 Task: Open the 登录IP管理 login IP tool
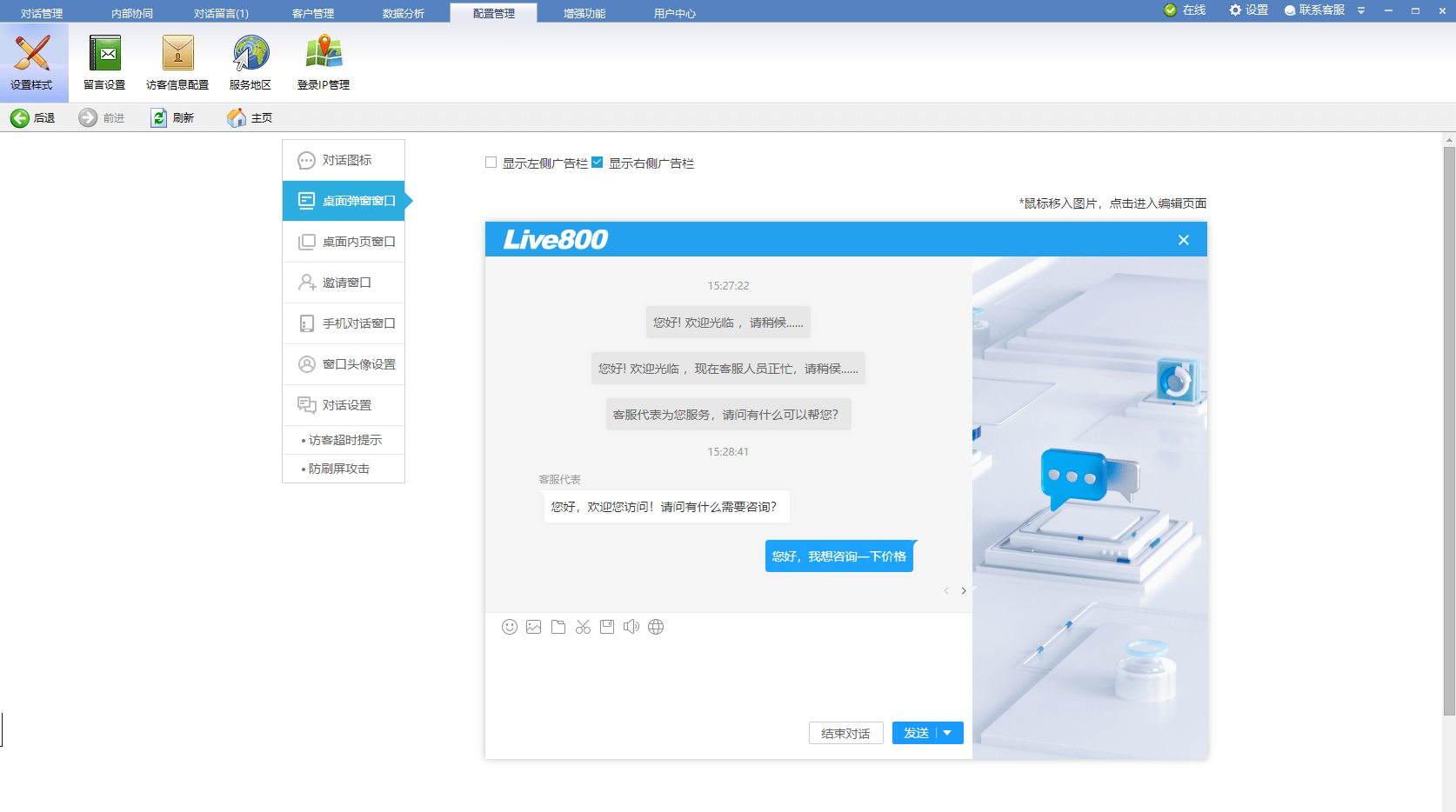324,63
